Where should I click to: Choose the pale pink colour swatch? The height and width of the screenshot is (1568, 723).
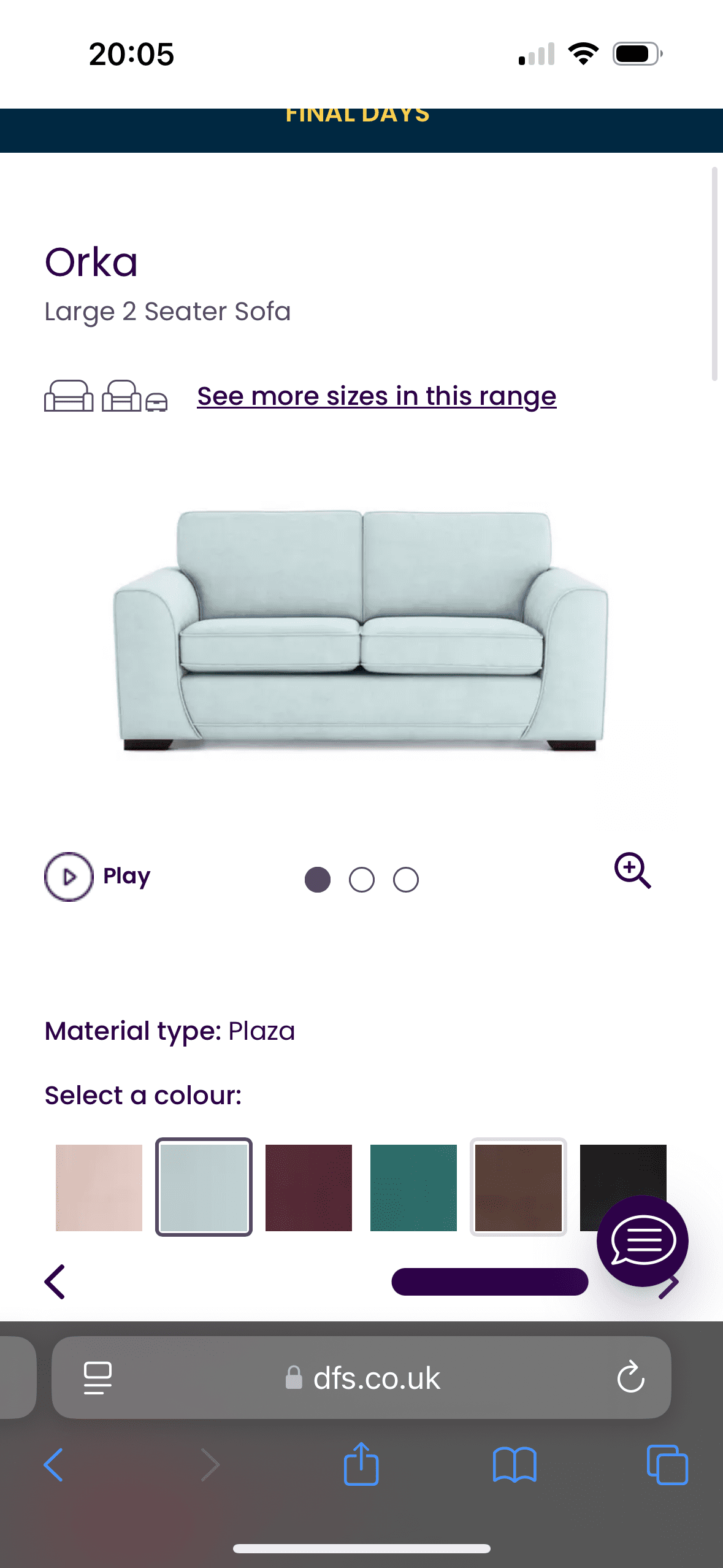(x=99, y=1188)
